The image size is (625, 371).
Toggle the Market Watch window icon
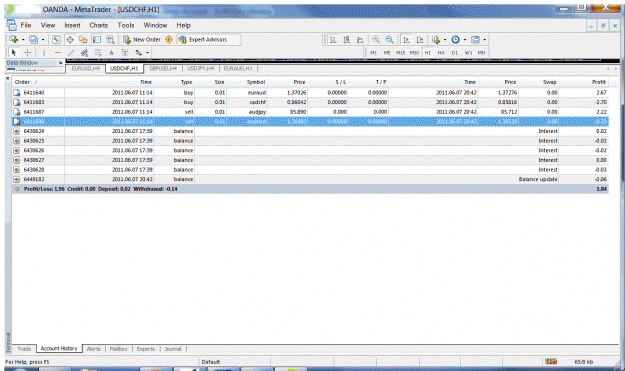click(56, 39)
